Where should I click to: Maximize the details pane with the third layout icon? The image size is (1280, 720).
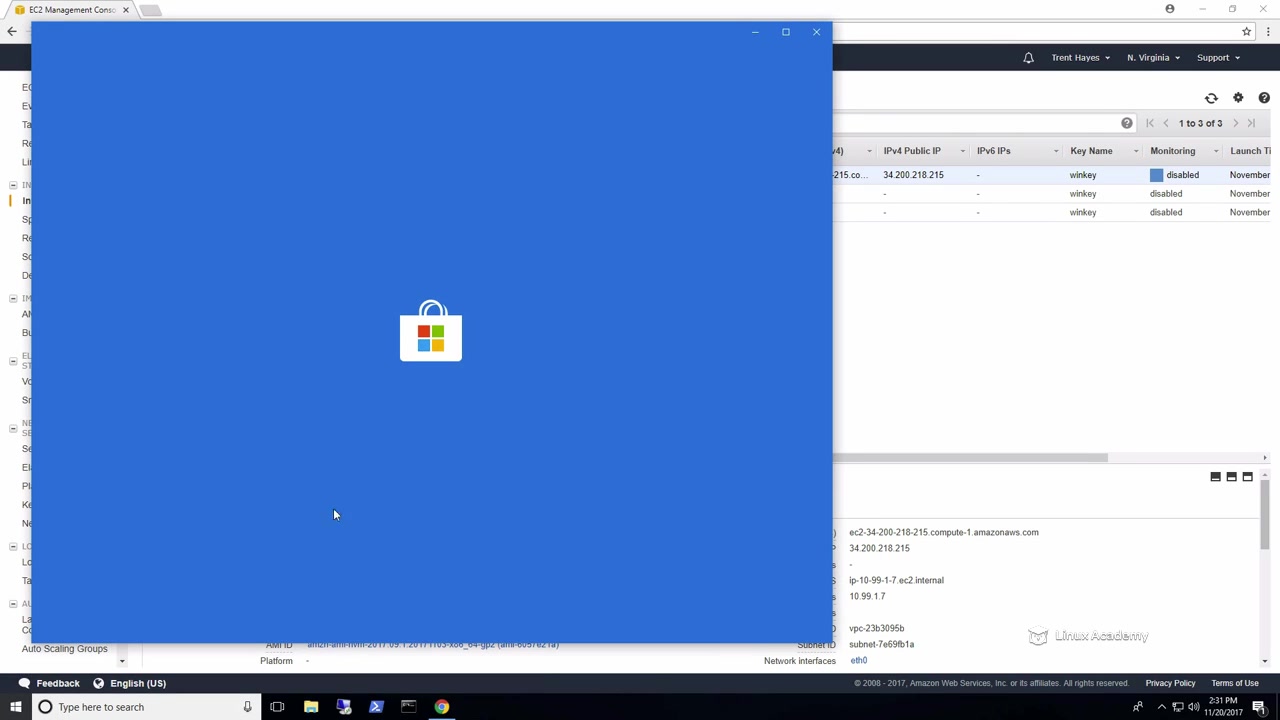click(x=1248, y=477)
